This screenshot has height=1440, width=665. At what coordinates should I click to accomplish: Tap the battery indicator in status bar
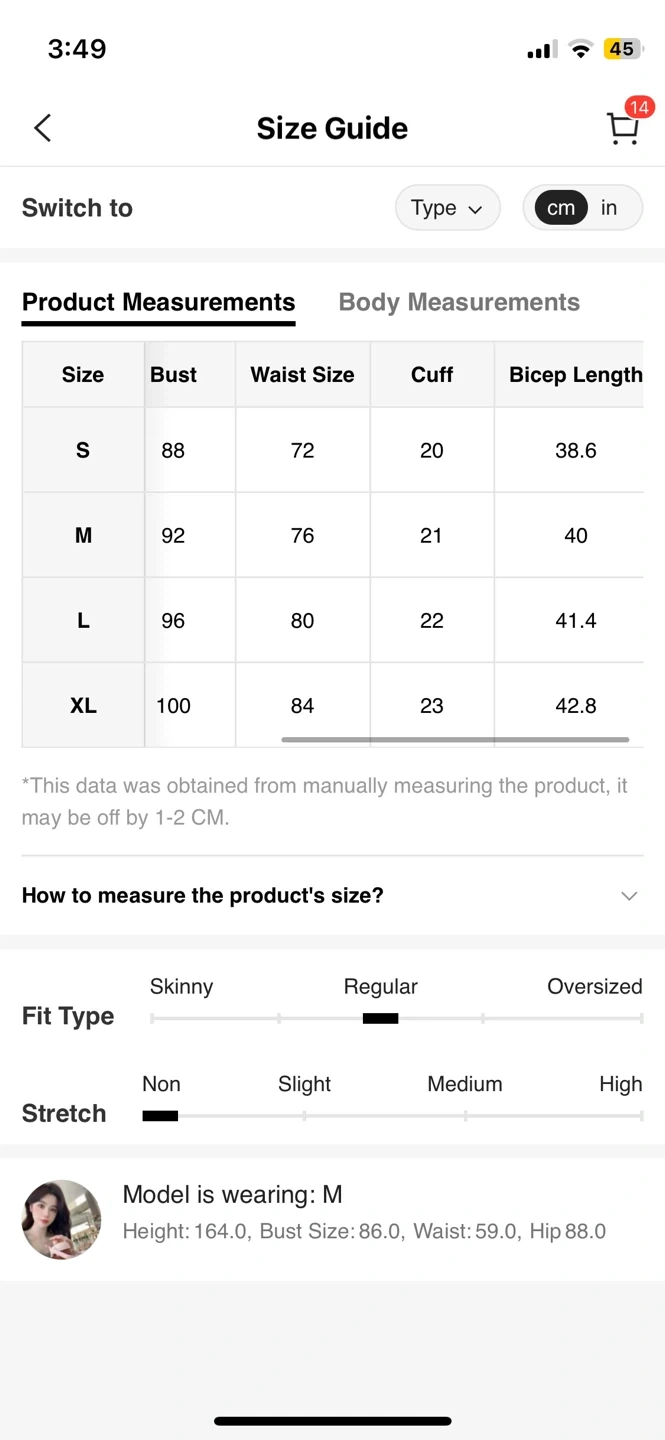pyautogui.click(x=621, y=49)
